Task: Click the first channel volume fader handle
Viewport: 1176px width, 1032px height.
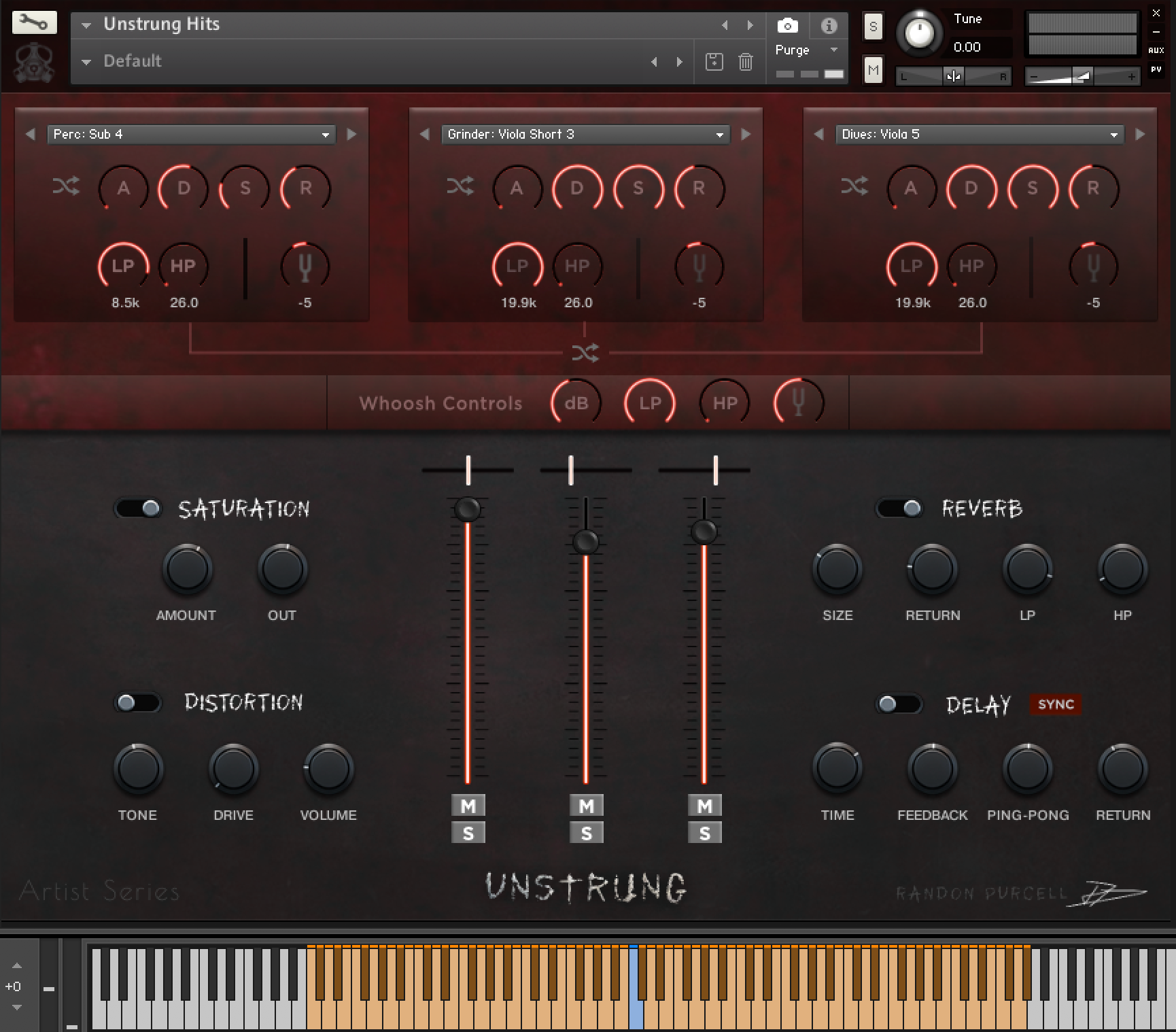Action: click(468, 509)
